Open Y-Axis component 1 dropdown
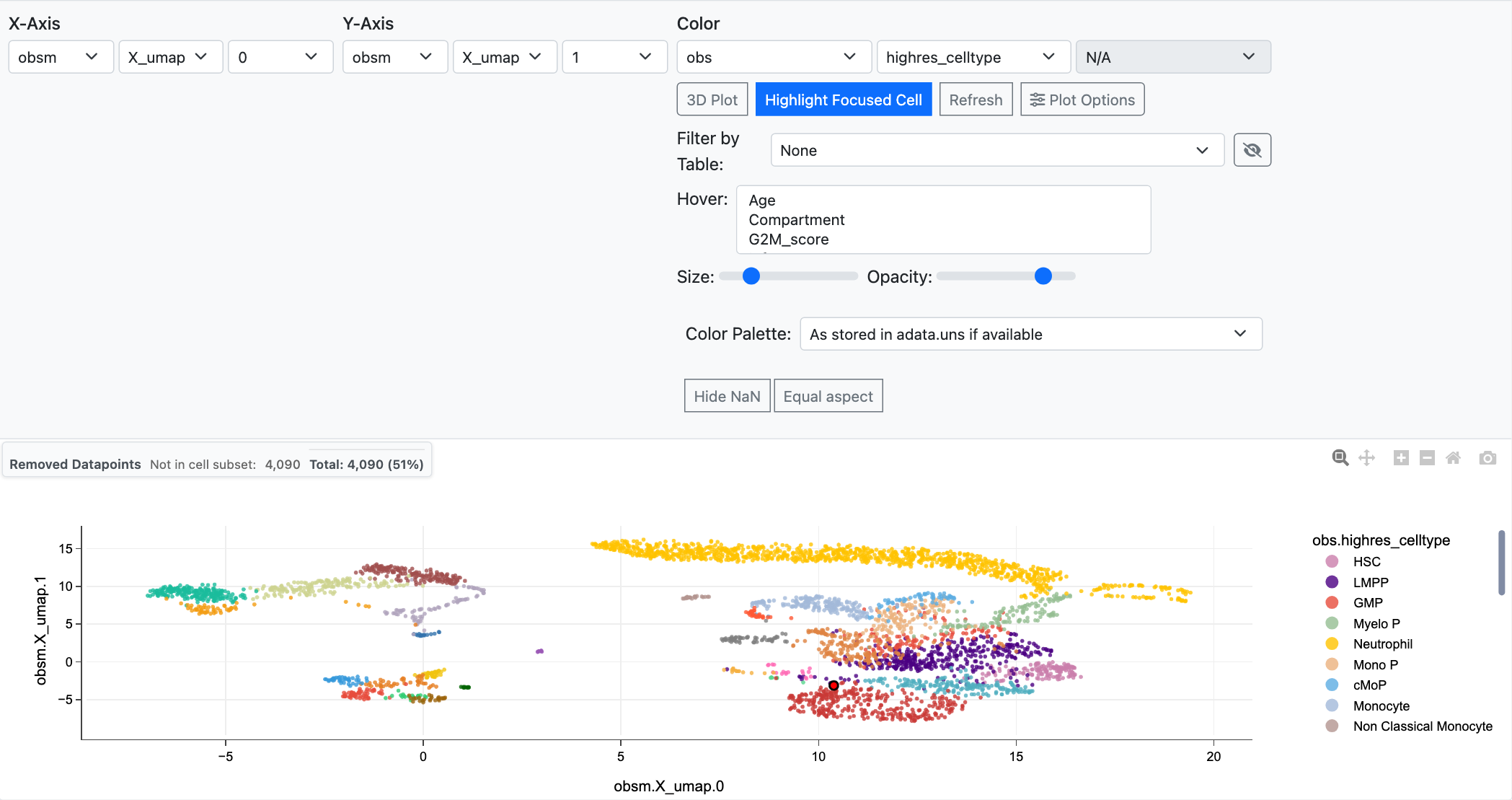The image size is (1512, 800). click(x=615, y=57)
